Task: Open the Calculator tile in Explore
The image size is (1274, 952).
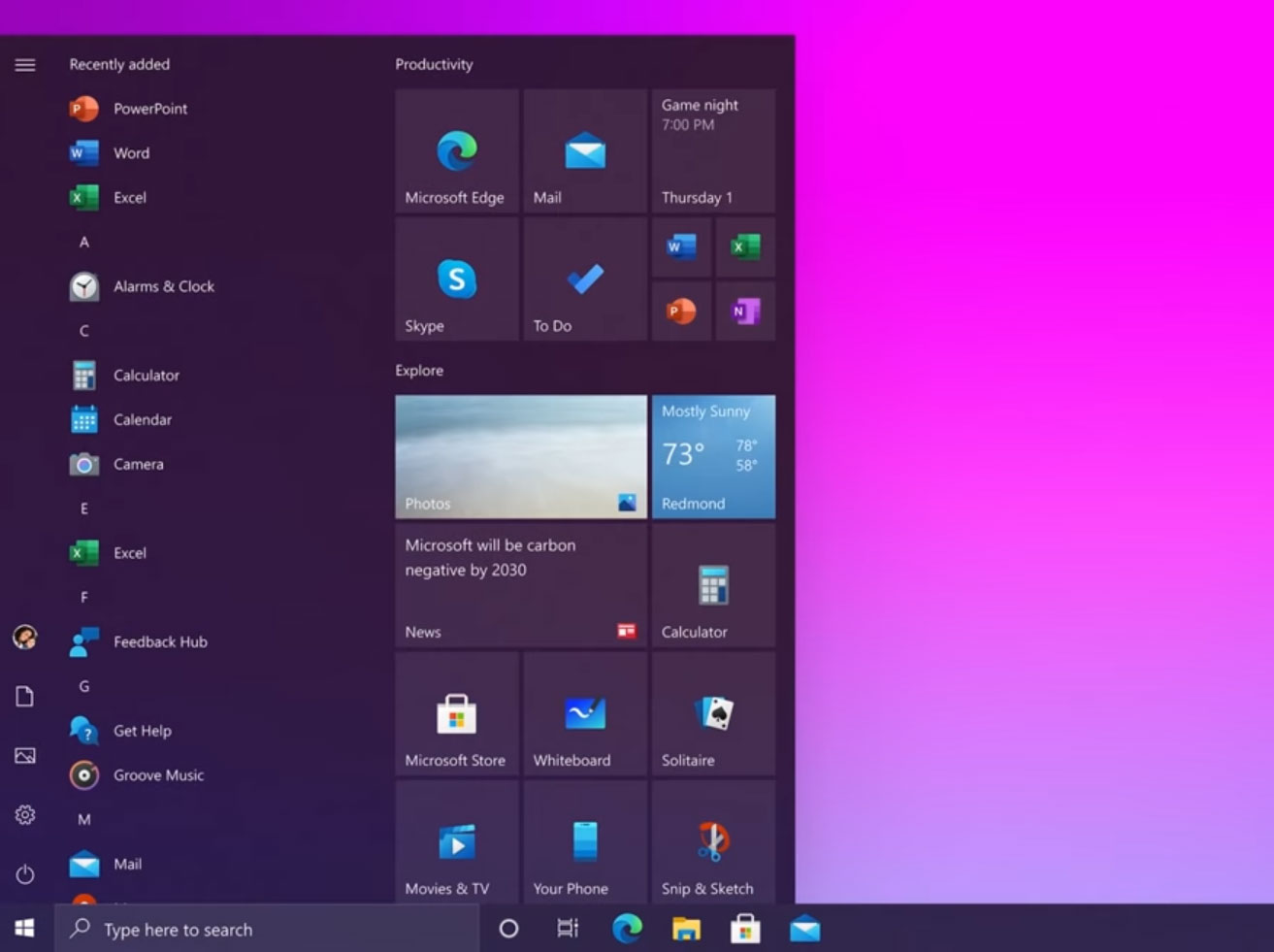Action: point(713,586)
